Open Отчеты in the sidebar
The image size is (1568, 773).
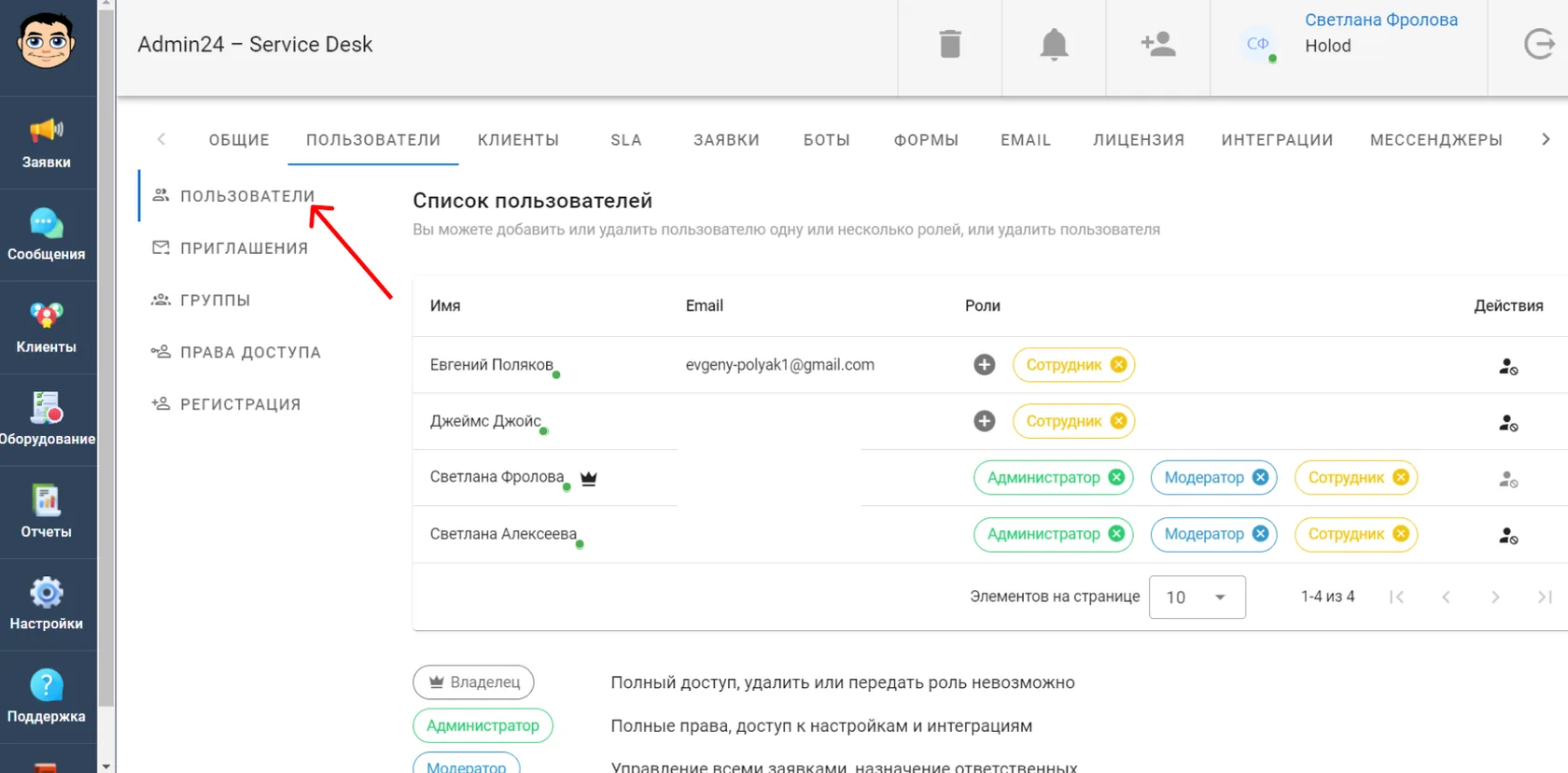click(x=47, y=513)
